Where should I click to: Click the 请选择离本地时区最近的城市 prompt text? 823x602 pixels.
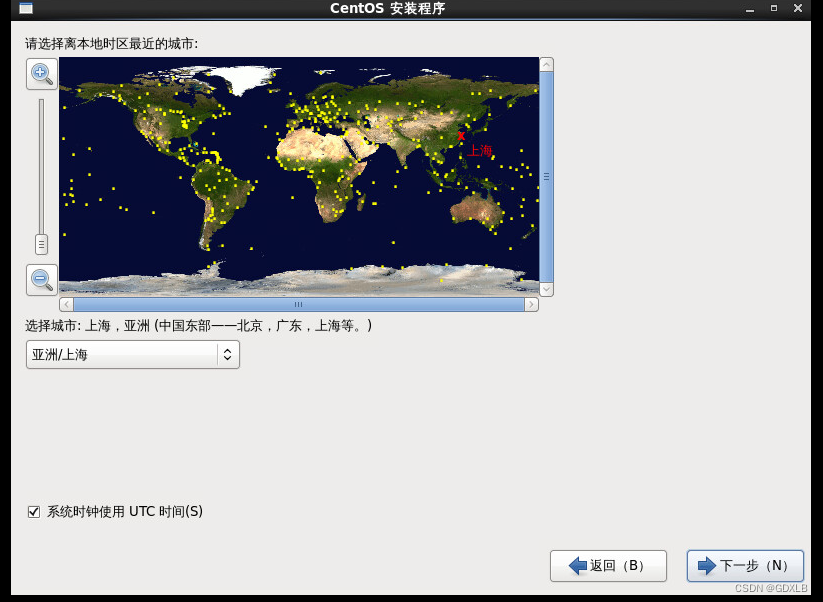coord(112,44)
